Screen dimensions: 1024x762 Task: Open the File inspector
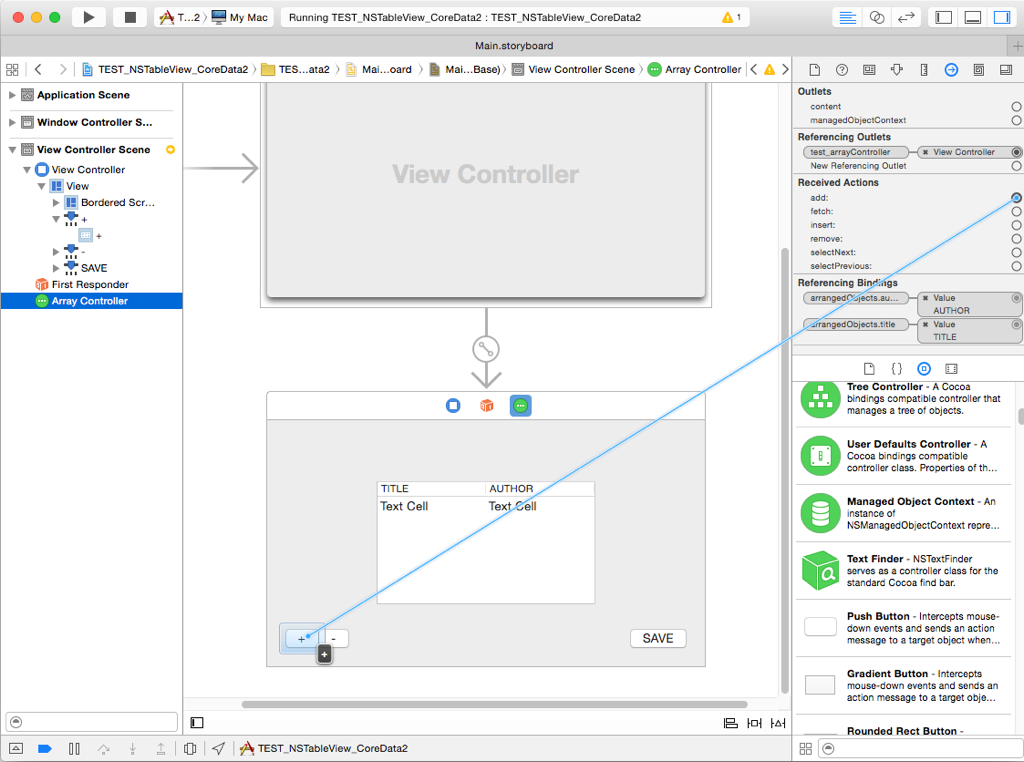point(814,70)
